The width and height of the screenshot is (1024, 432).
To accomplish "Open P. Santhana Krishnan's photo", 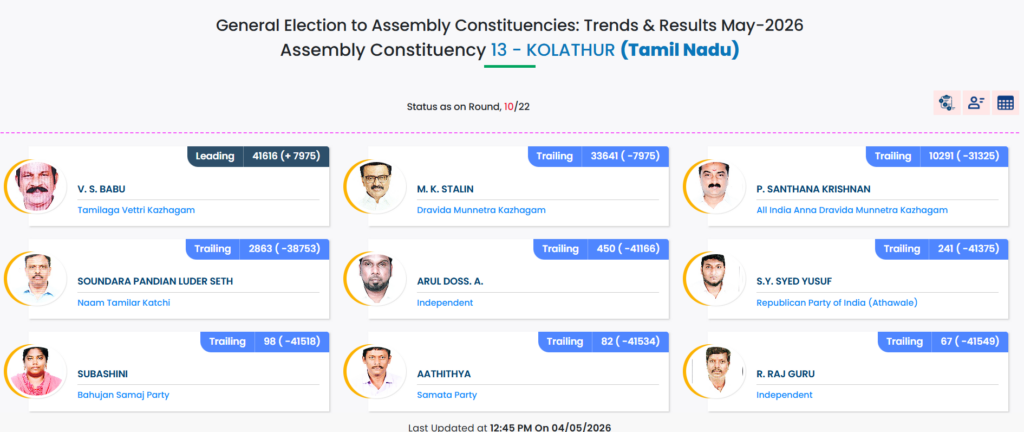I will [716, 187].
